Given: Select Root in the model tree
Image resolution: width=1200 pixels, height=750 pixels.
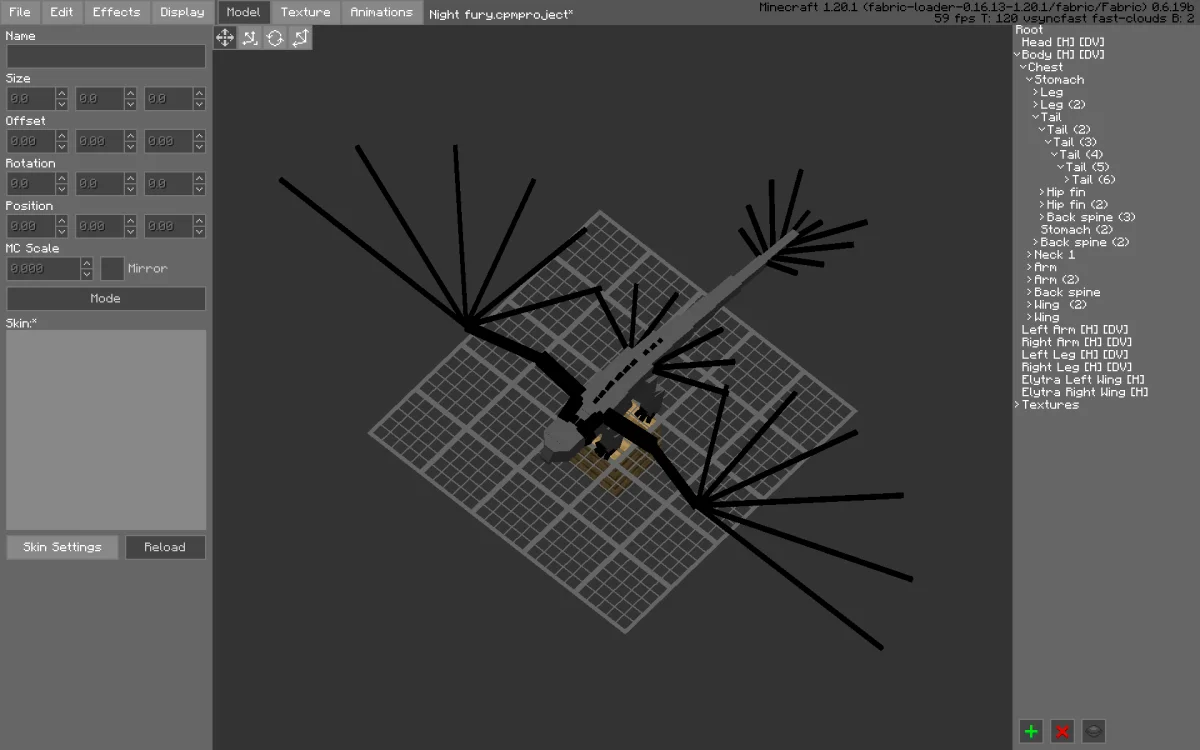Looking at the screenshot, I should pos(1029,30).
